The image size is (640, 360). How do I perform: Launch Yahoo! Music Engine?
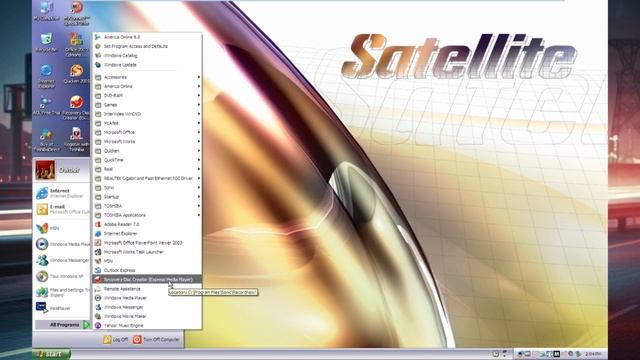147,325
